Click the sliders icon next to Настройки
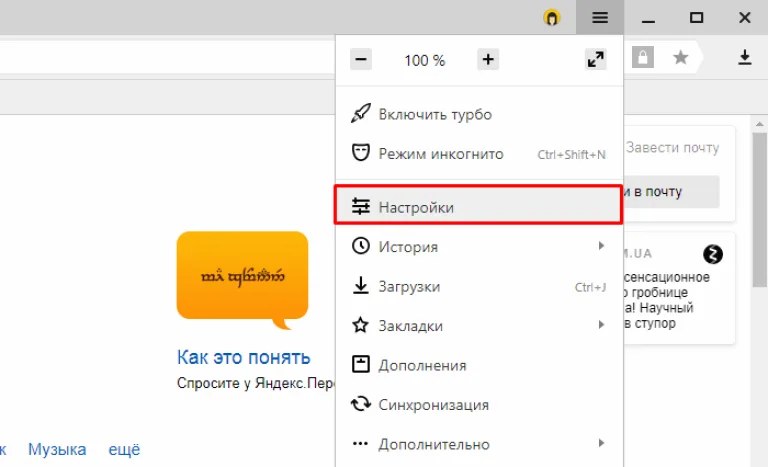 [x=361, y=206]
